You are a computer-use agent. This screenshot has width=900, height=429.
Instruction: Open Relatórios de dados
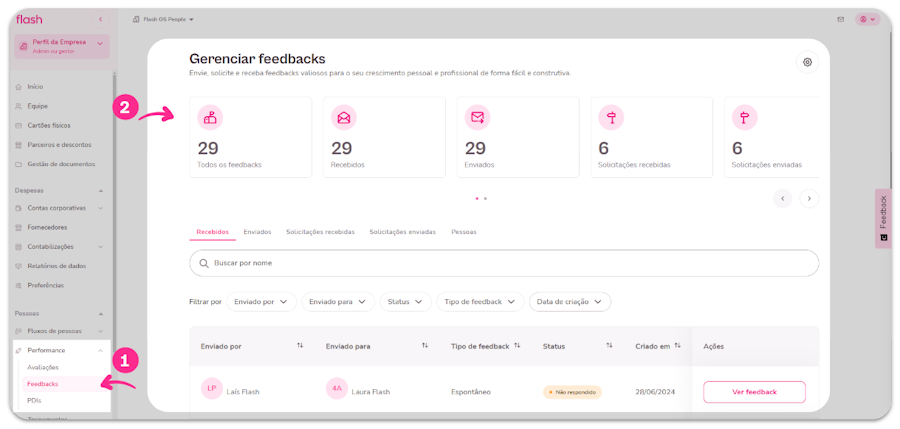[56, 265]
